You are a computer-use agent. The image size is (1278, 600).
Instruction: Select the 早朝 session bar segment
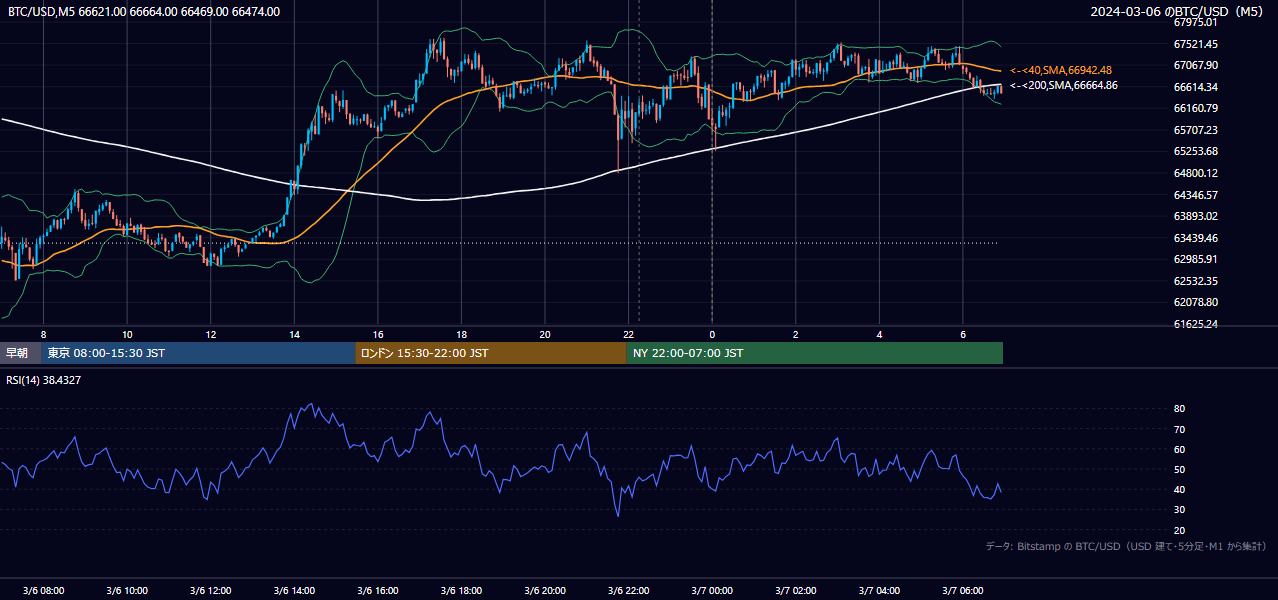pyautogui.click(x=20, y=353)
